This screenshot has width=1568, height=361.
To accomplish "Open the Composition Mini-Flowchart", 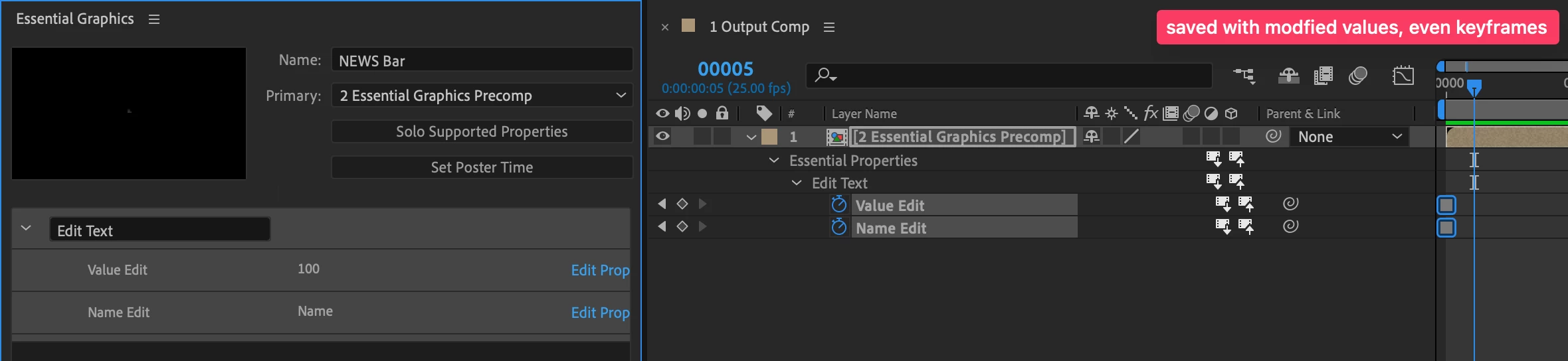I will coord(1244,76).
